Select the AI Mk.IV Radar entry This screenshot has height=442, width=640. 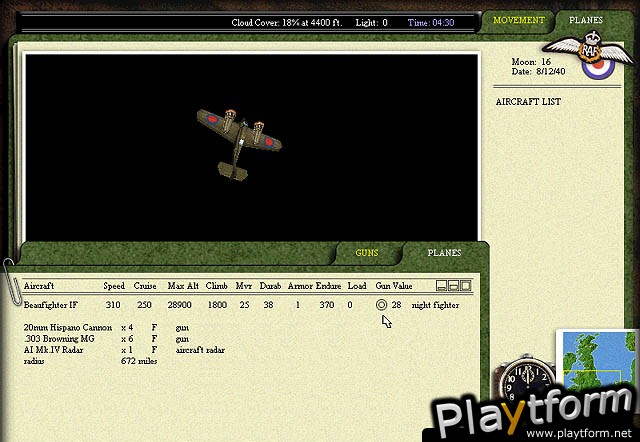(x=53, y=350)
